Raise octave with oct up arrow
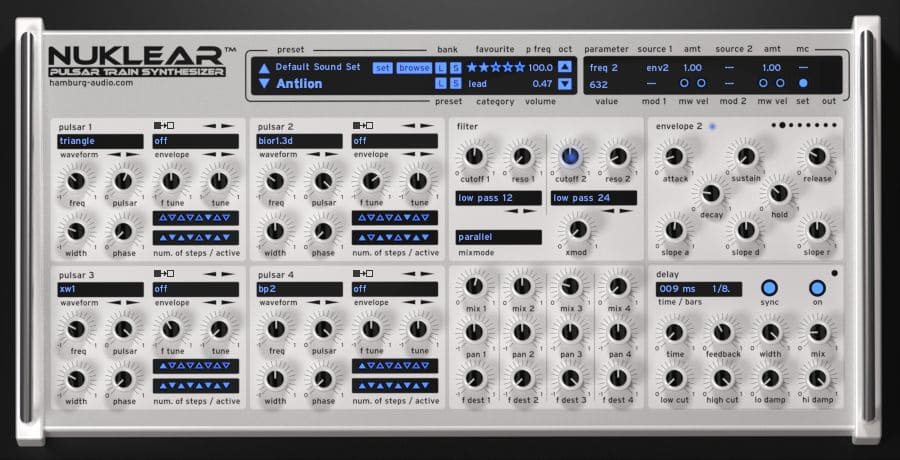Viewport: 900px width, 460px height. coord(565,66)
